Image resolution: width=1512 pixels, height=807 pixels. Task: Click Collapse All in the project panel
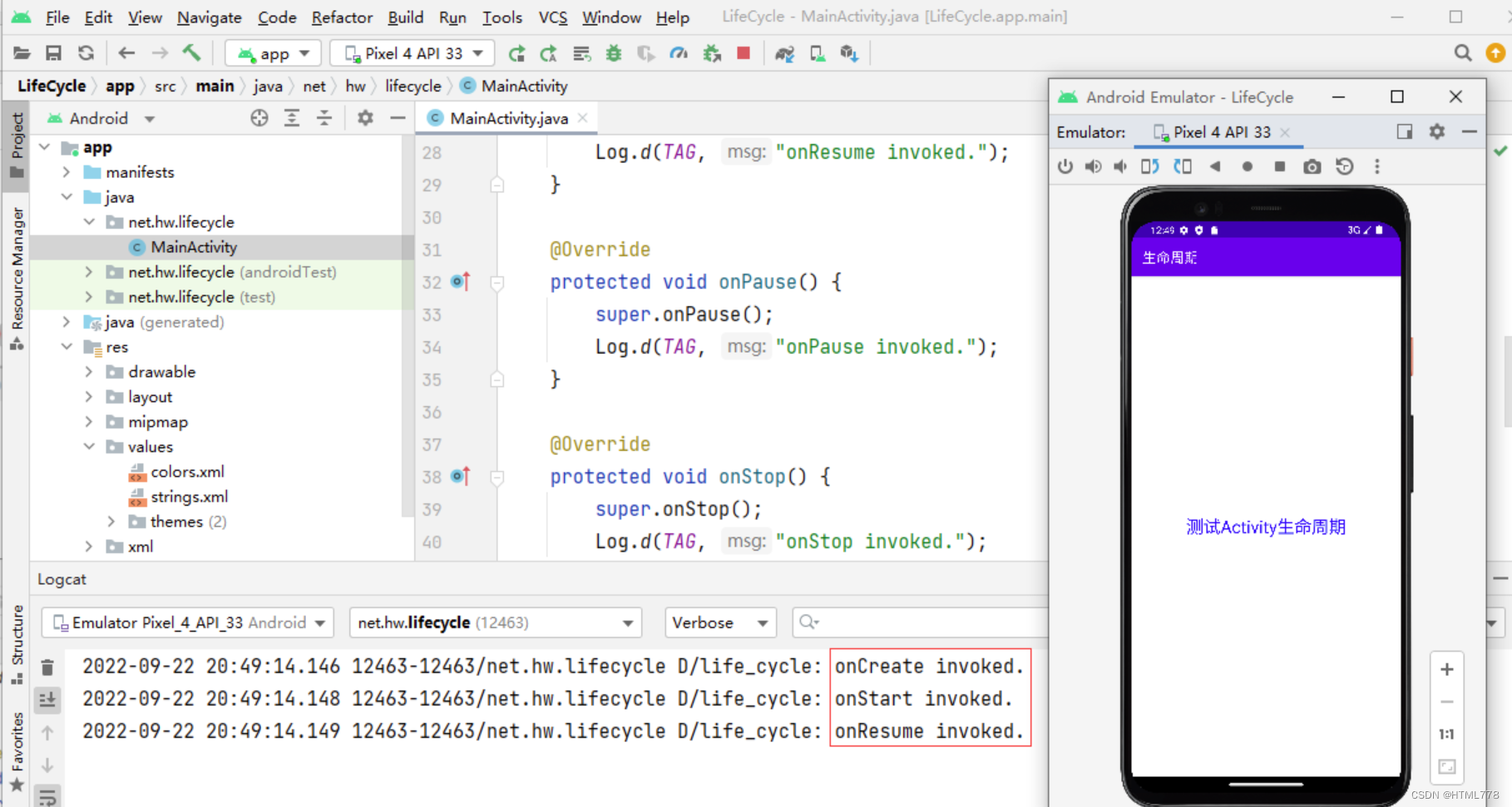[x=324, y=118]
